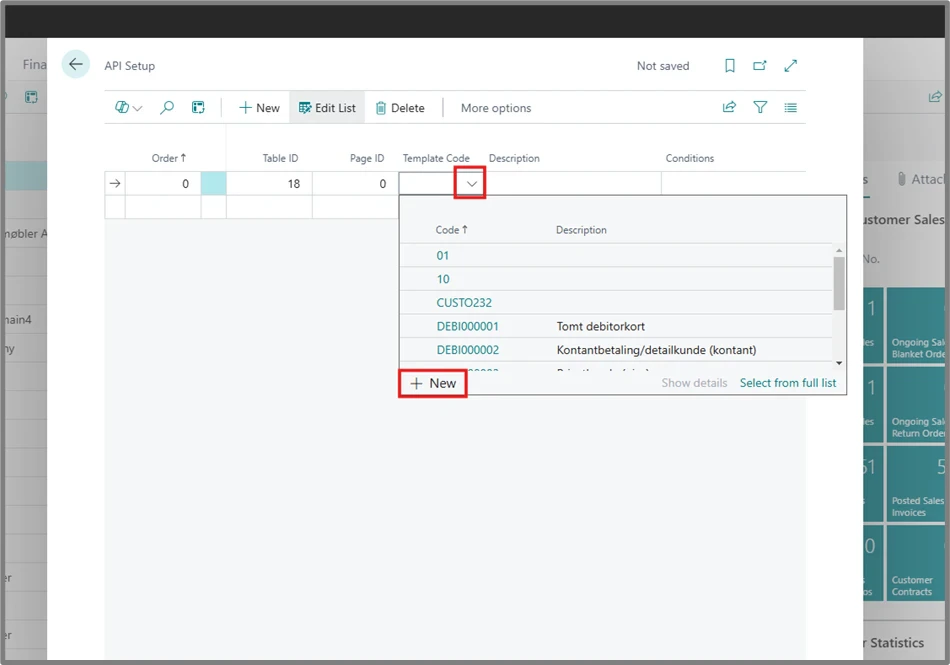Click Order cell with value 0
Image resolution: width=950 pixels, height=665 pixels.
(x=163, y=184)
